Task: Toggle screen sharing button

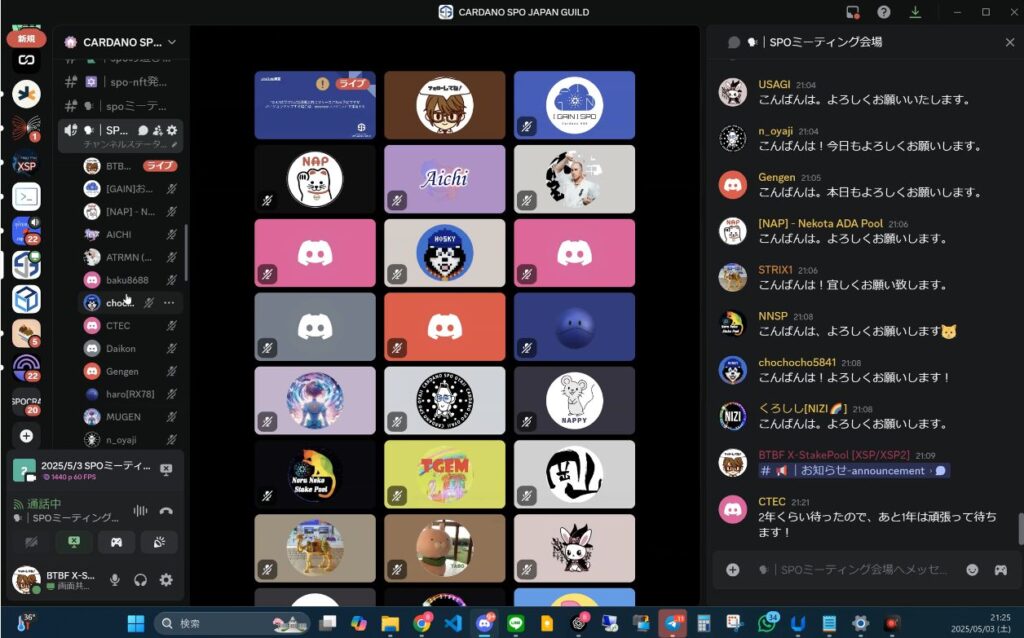Action: click(x=74, y=542)
